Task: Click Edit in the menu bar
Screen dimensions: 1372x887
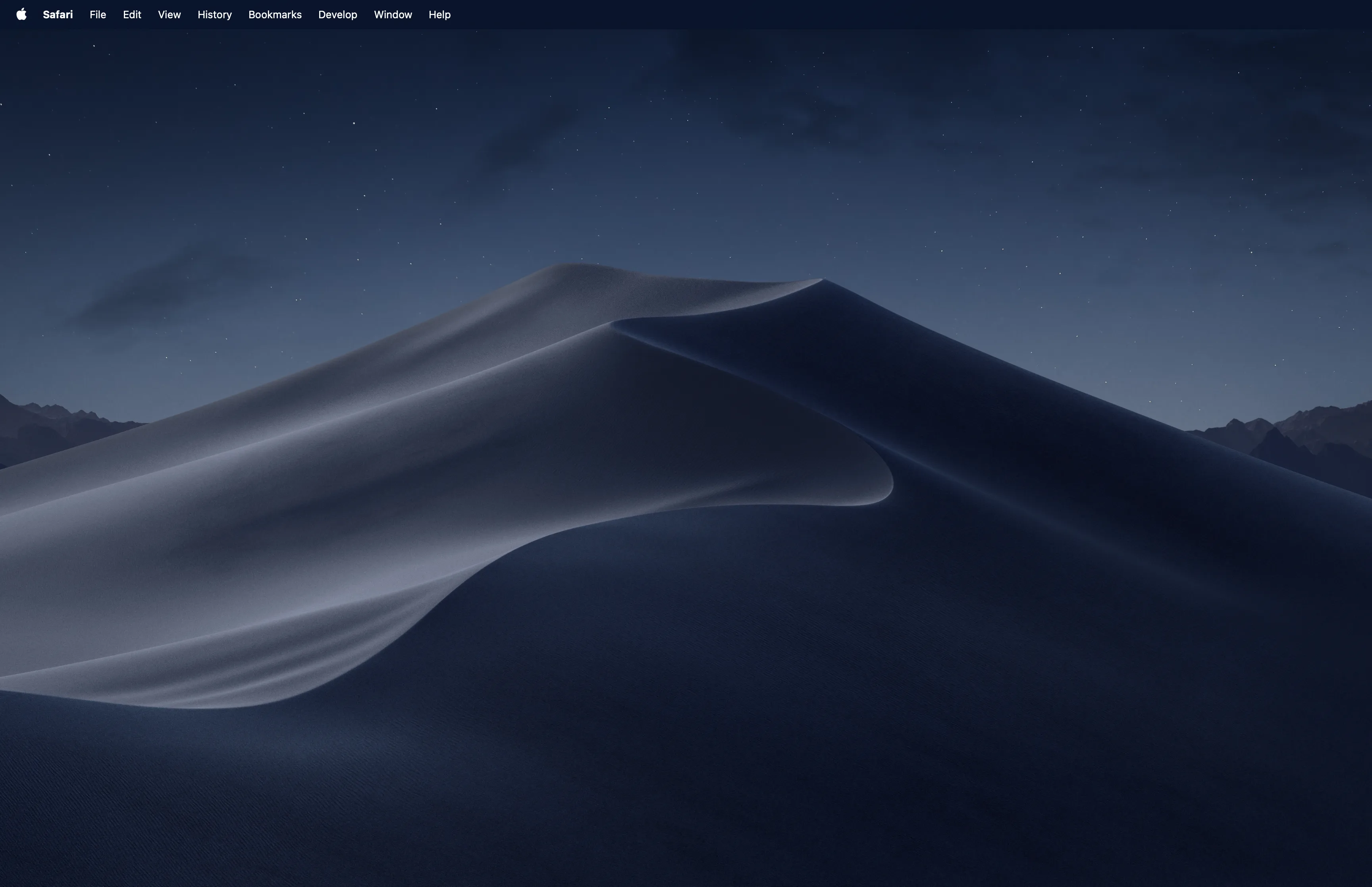Action: point(131,14)
